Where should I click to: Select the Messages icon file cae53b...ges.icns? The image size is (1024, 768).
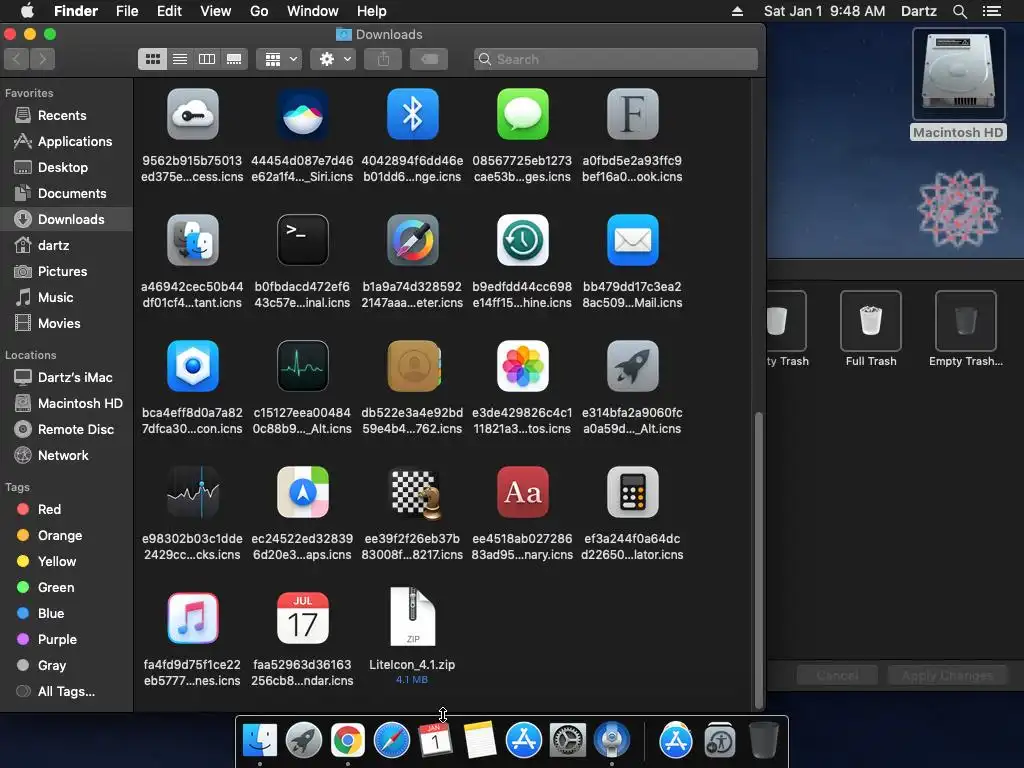point(522,115)
